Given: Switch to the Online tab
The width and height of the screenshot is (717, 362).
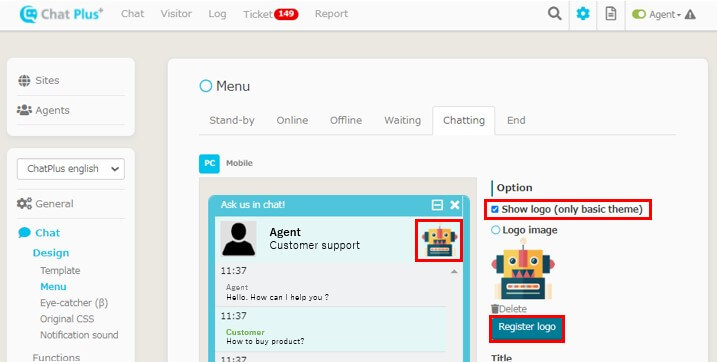Looking at the screenshot, I should click(x=292, y=120).
